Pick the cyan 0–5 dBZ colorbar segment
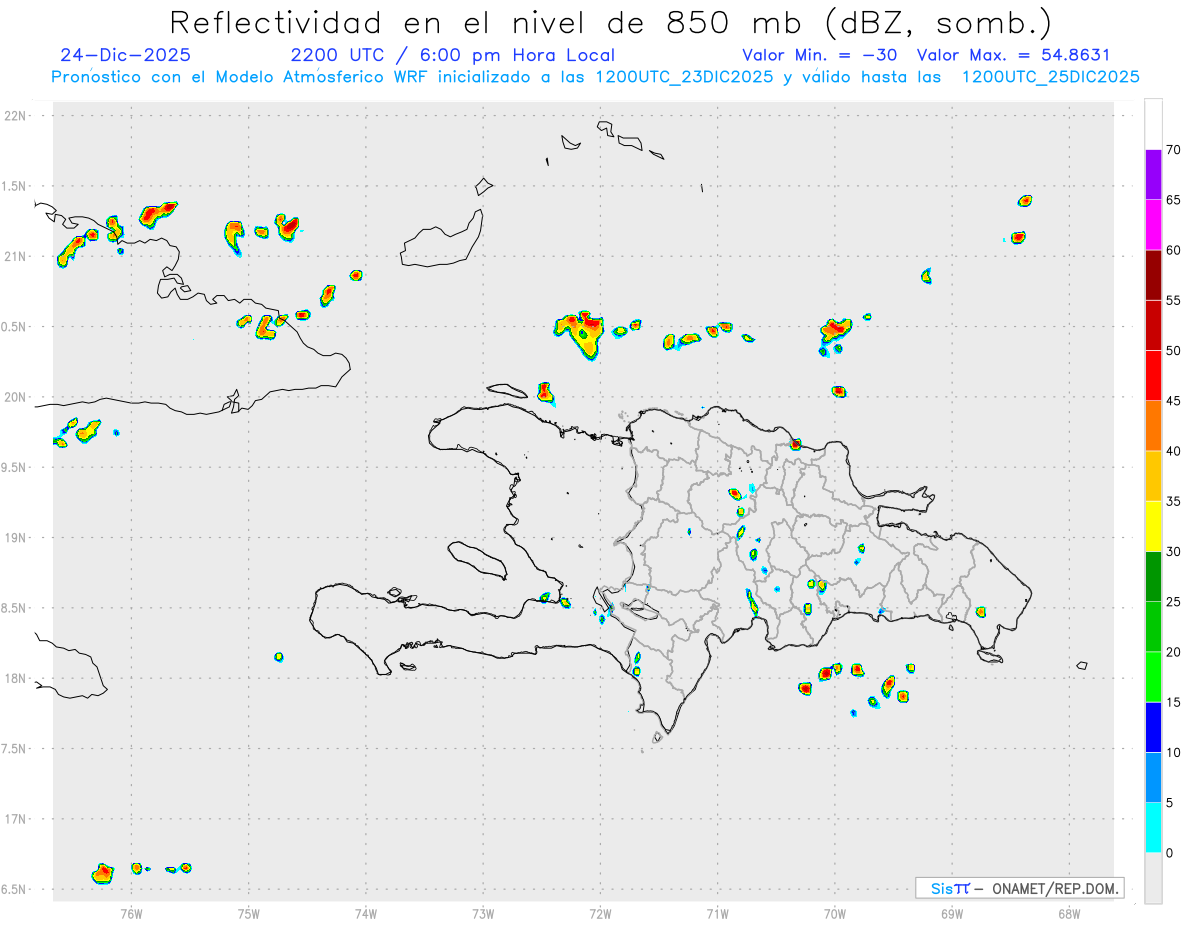 click(1153, 828)
